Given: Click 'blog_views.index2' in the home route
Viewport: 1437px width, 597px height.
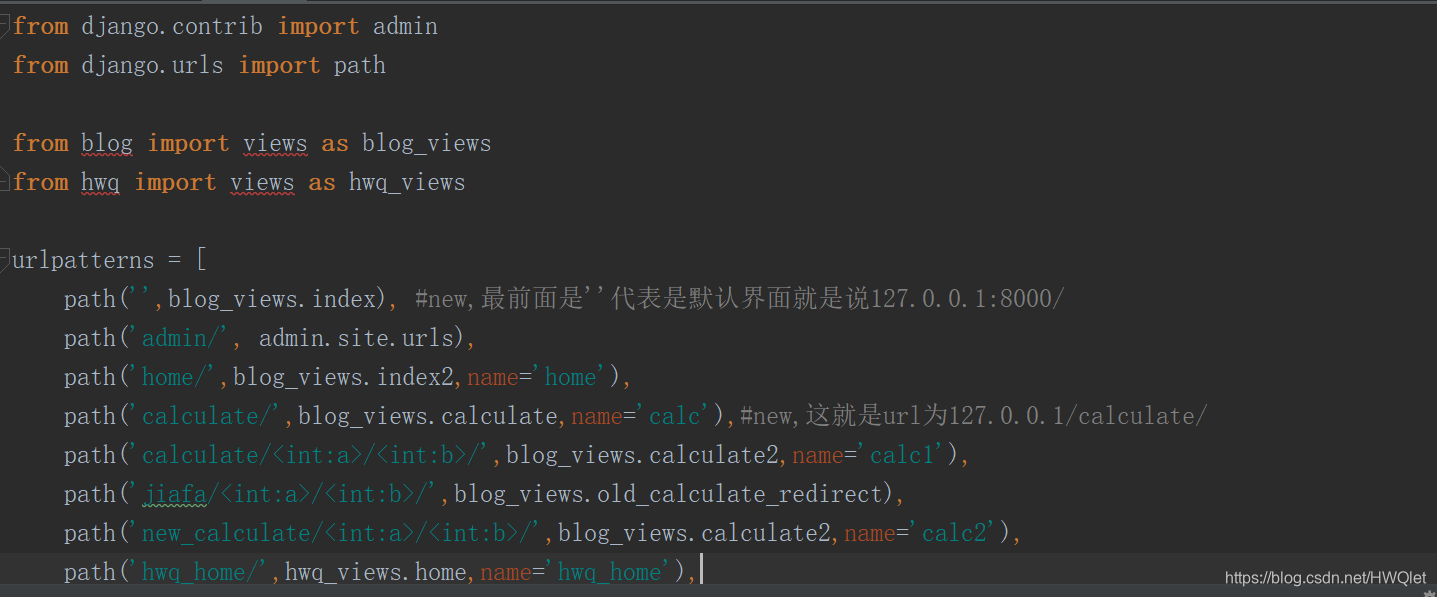Looking at the screenshot, I should coord(343,377).
